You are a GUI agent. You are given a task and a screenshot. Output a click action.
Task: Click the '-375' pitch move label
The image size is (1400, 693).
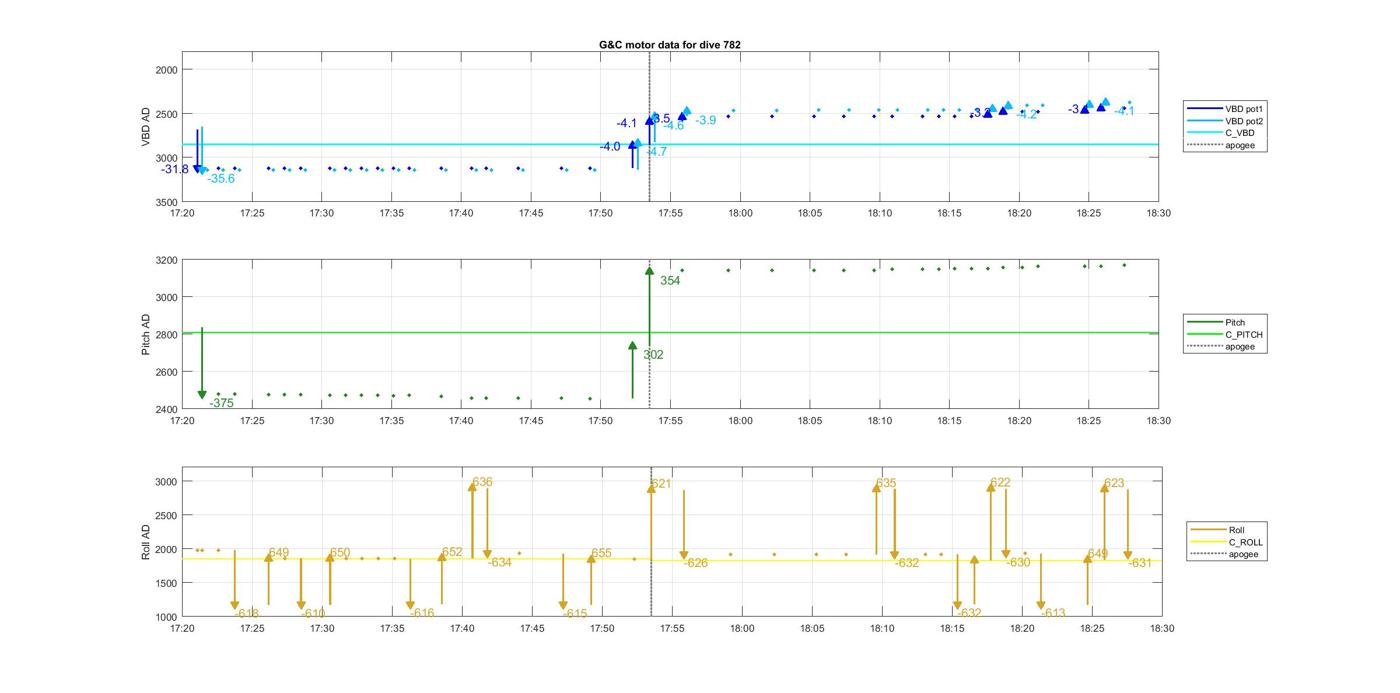coord(222,403)
